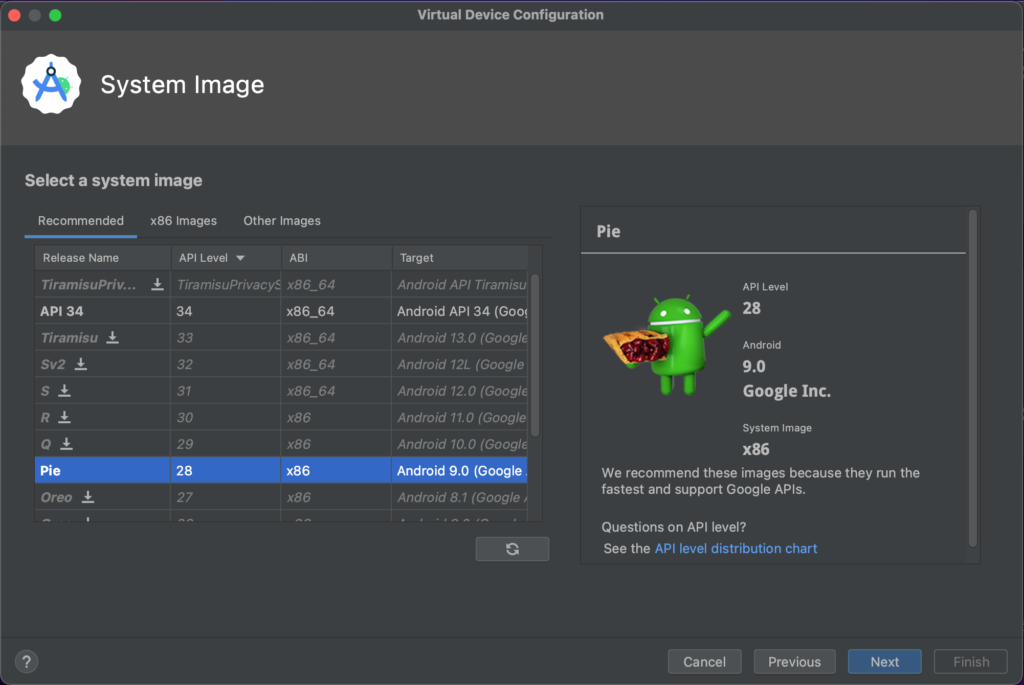The width and height of the screenshot is (1024, 685).
Task: Click Android API Tiramisu target cell
Action: pyautogui.click(x=460, y=285)
